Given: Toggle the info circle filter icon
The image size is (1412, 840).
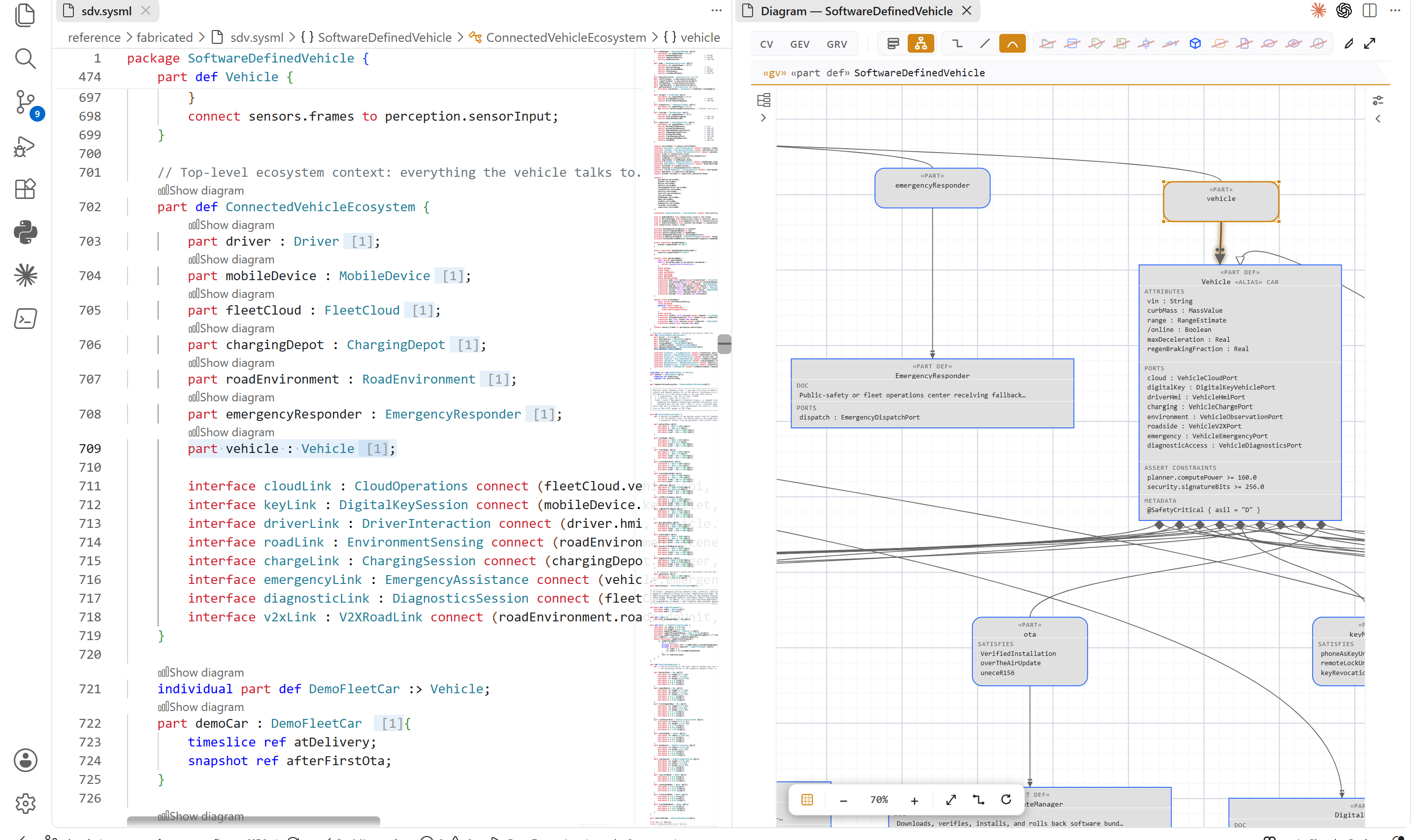Looking at the screenshot, I should (x=1318, y=44).
